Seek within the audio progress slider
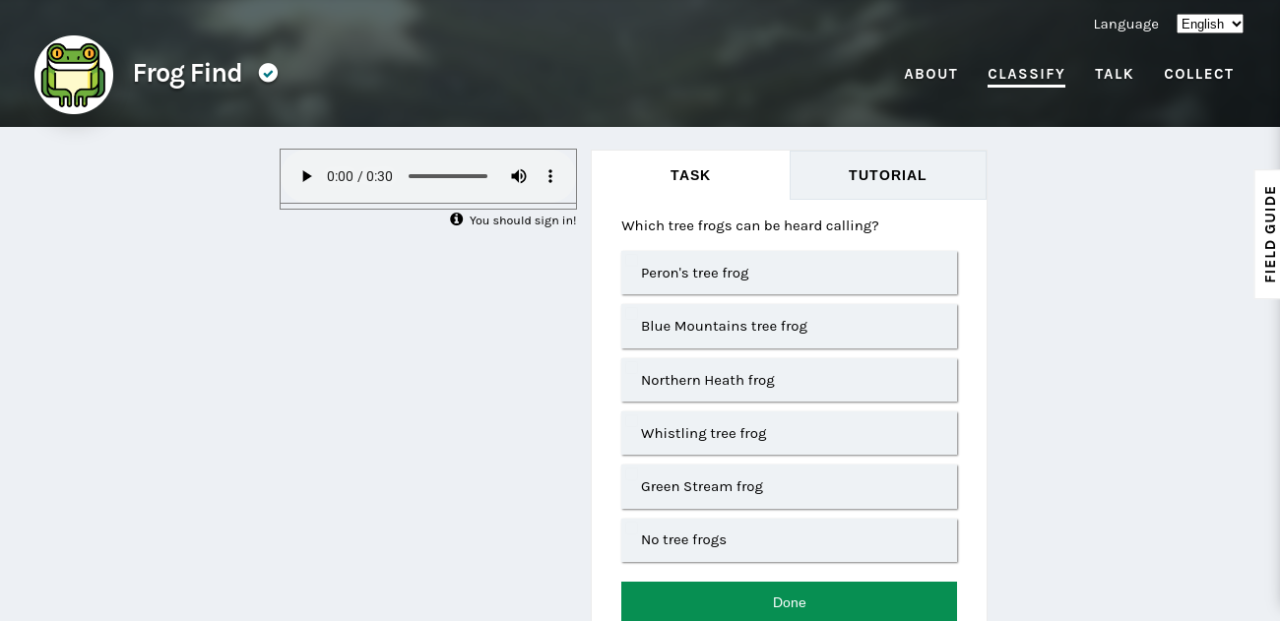 click(447, 176)
